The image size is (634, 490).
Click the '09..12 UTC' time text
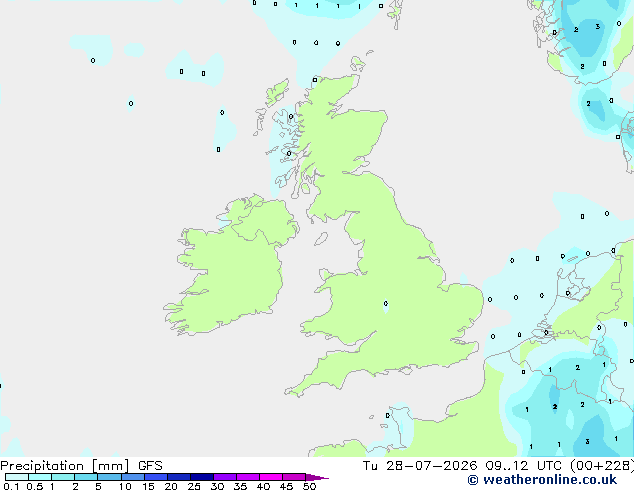tap(523, 466)
